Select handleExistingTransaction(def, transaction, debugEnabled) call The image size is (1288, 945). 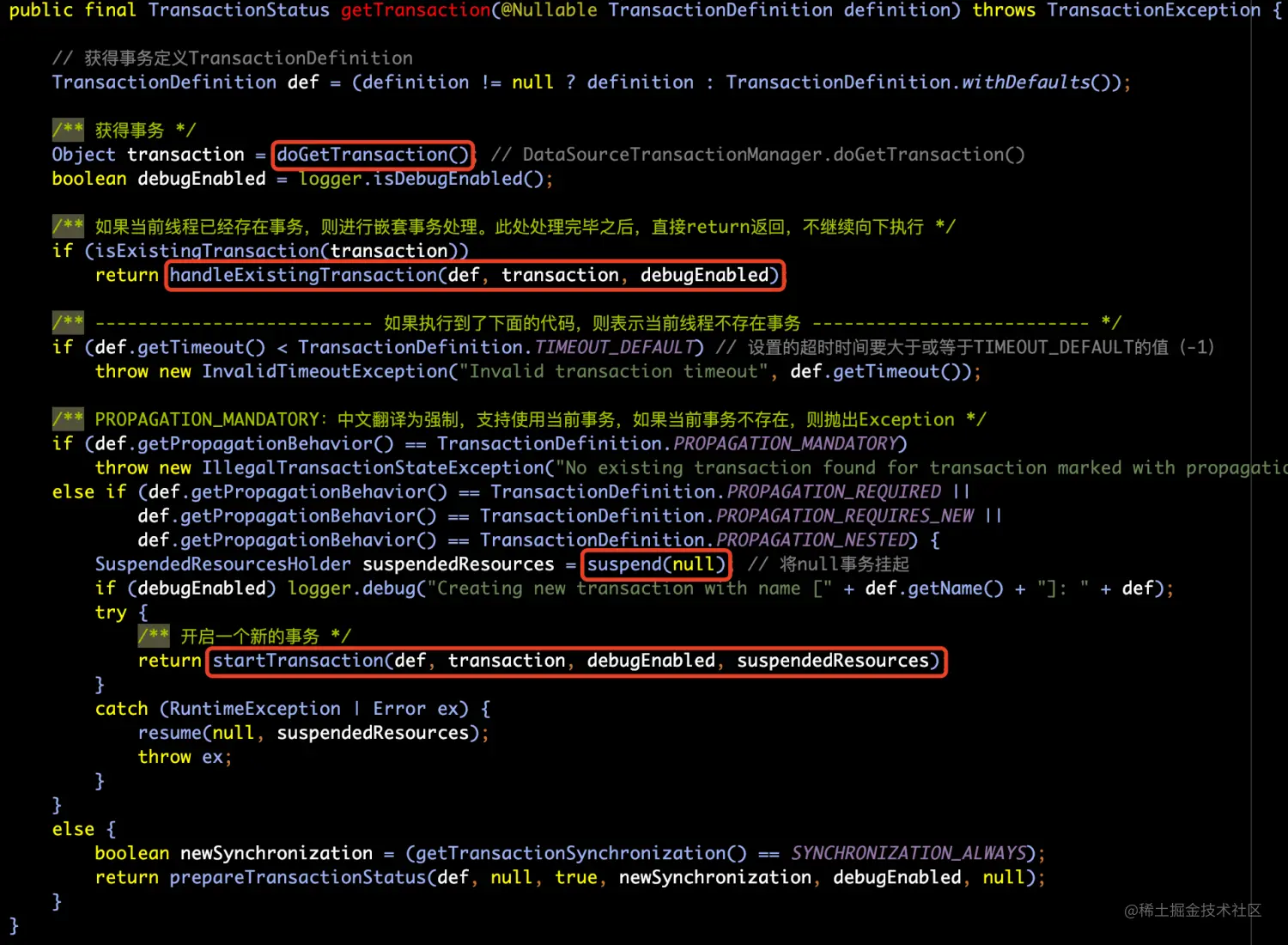click(x=474, y=275)
